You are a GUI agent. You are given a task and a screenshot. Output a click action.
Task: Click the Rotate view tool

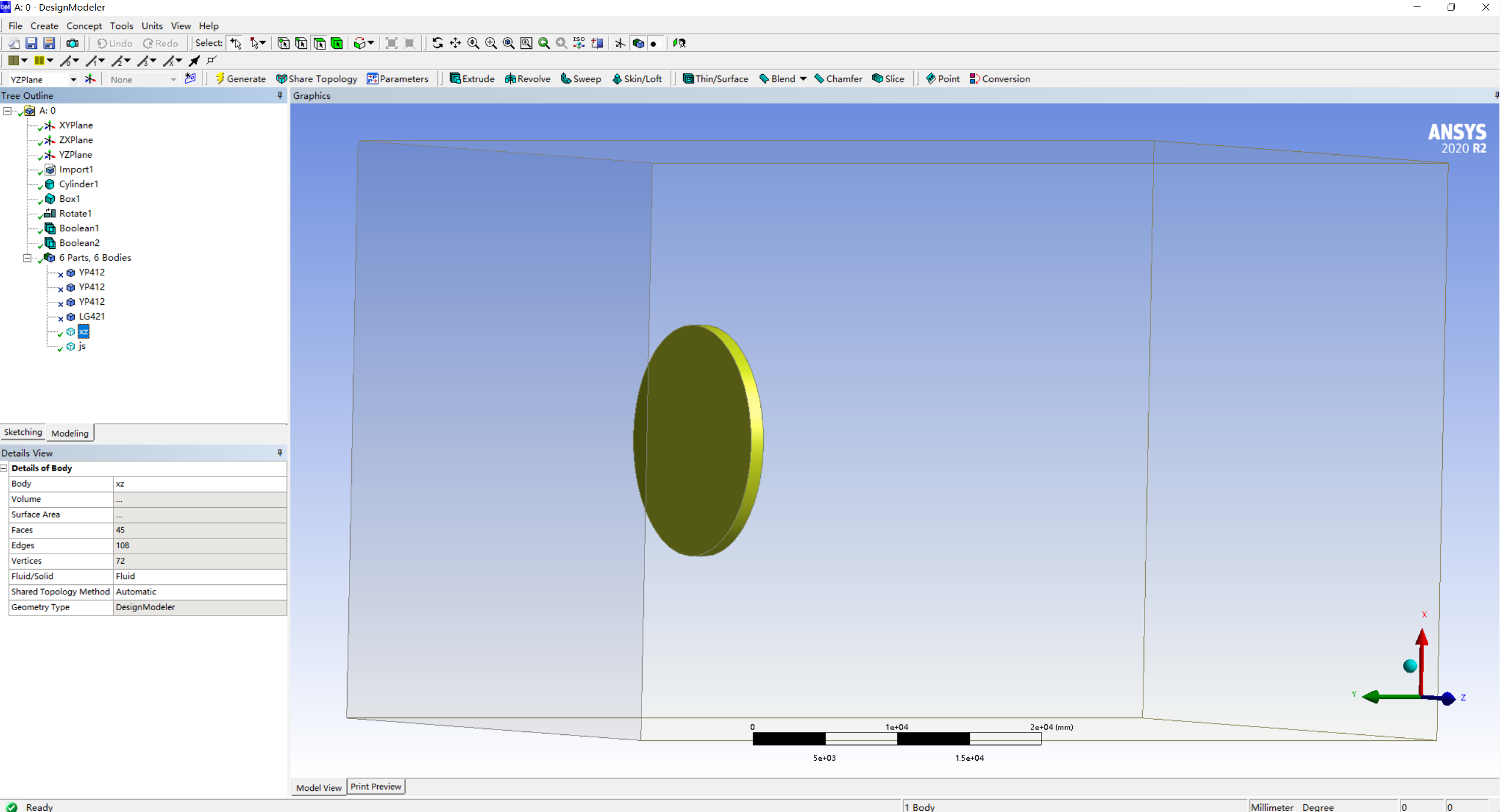(437, 43)
